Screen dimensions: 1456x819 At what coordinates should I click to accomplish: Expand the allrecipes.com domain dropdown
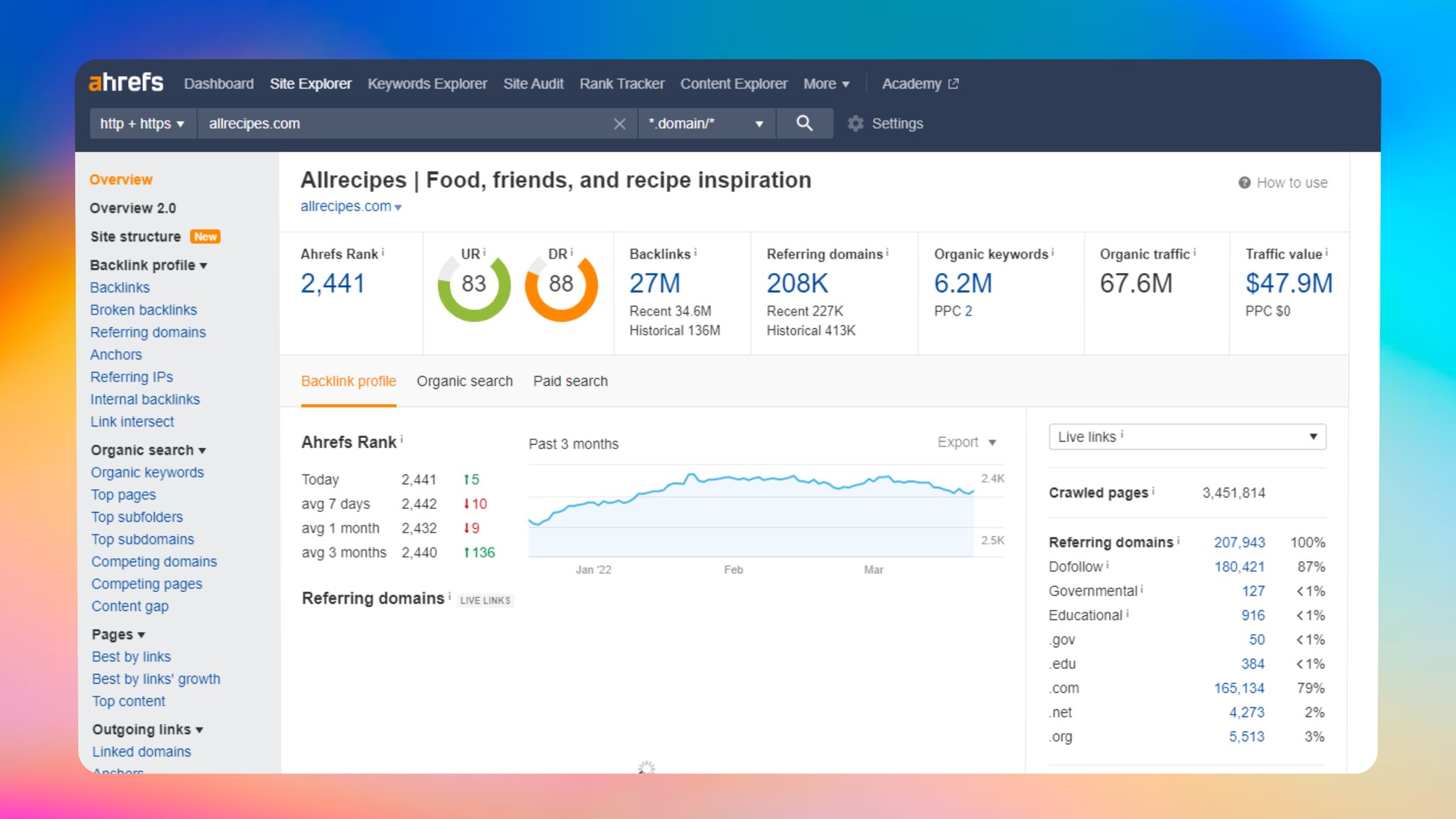398,208
